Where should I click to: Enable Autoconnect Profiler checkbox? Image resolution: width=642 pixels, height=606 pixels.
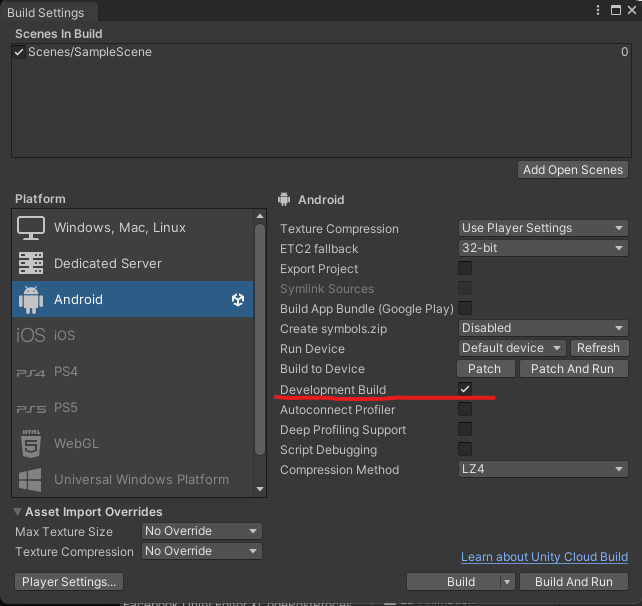tap(465, 409)
